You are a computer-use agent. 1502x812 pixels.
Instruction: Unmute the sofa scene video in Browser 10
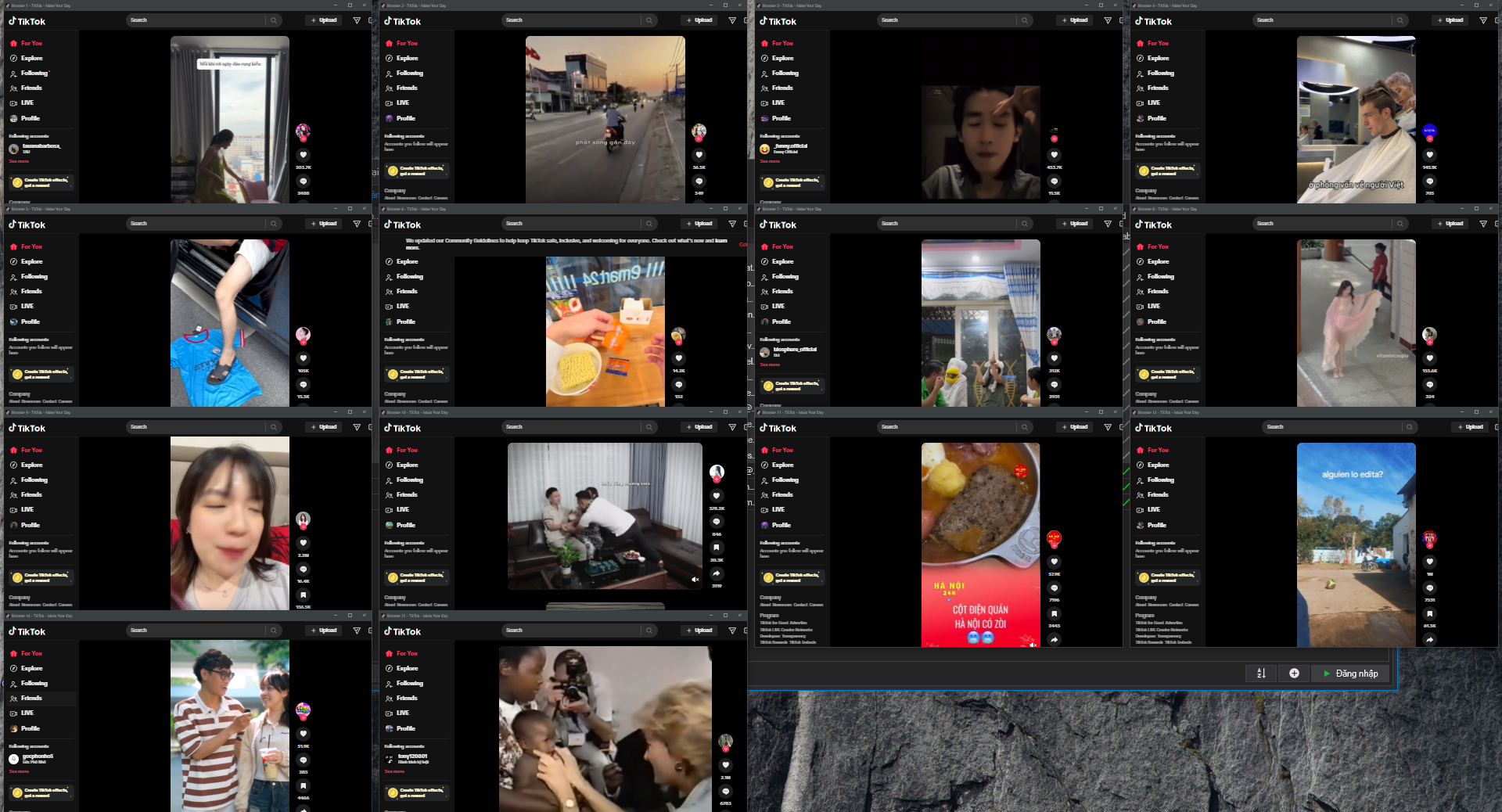click(695, 580)
